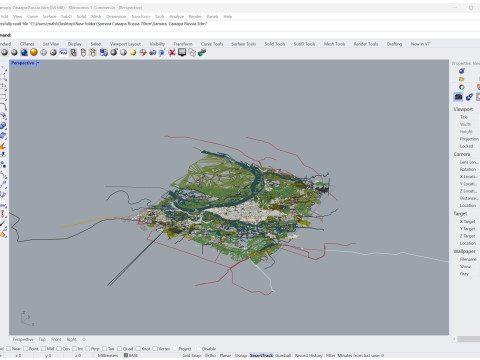Click the X-ray glasses display icon
480x360 pixels.
63,52
